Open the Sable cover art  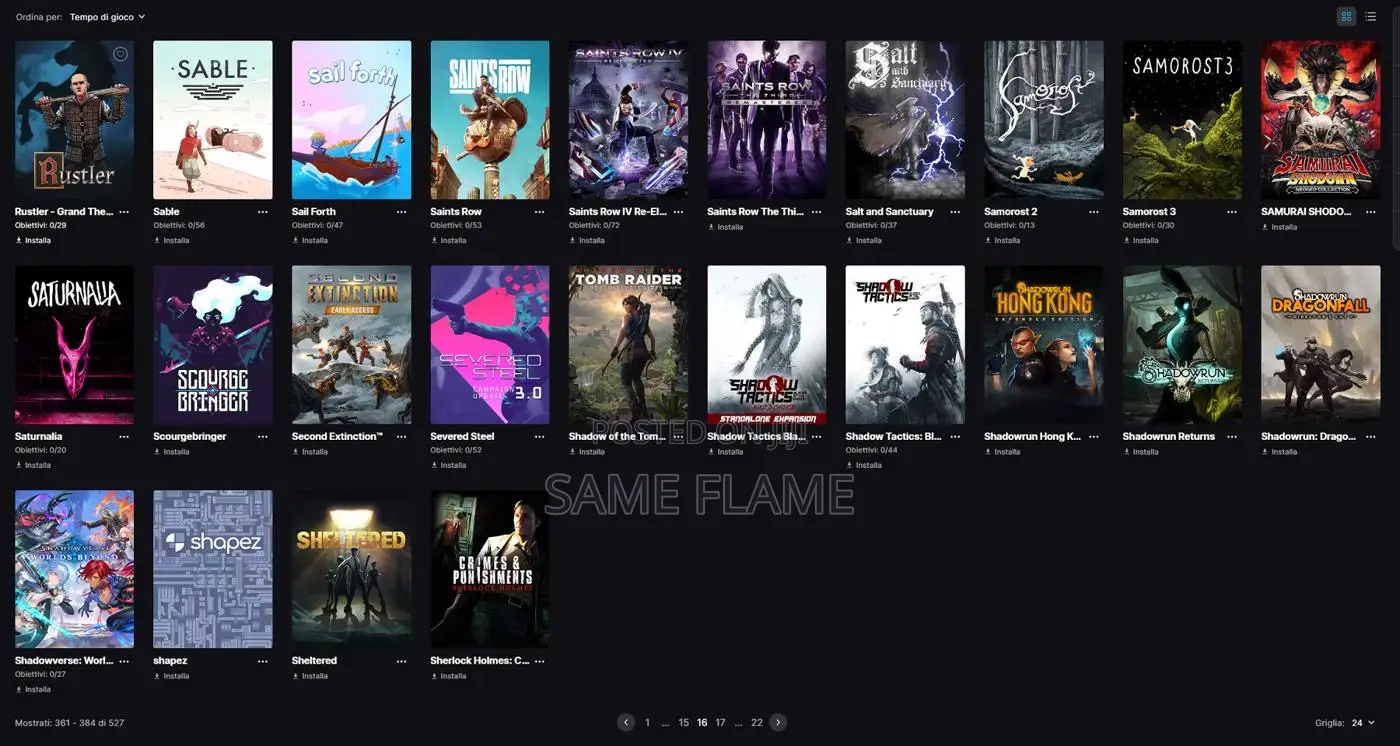(x=213, y=120)
